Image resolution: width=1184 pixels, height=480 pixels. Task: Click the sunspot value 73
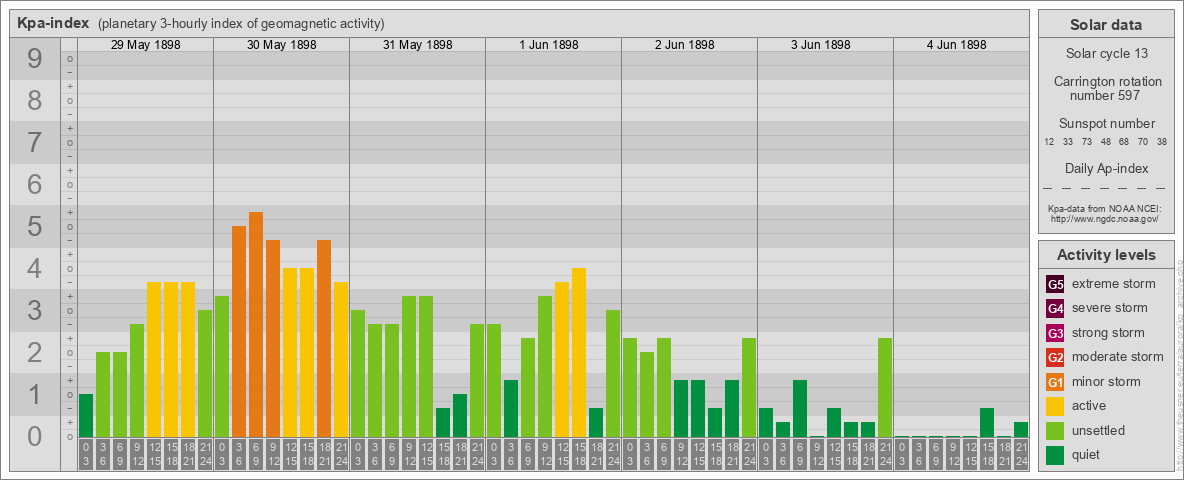click(1087, 142)
